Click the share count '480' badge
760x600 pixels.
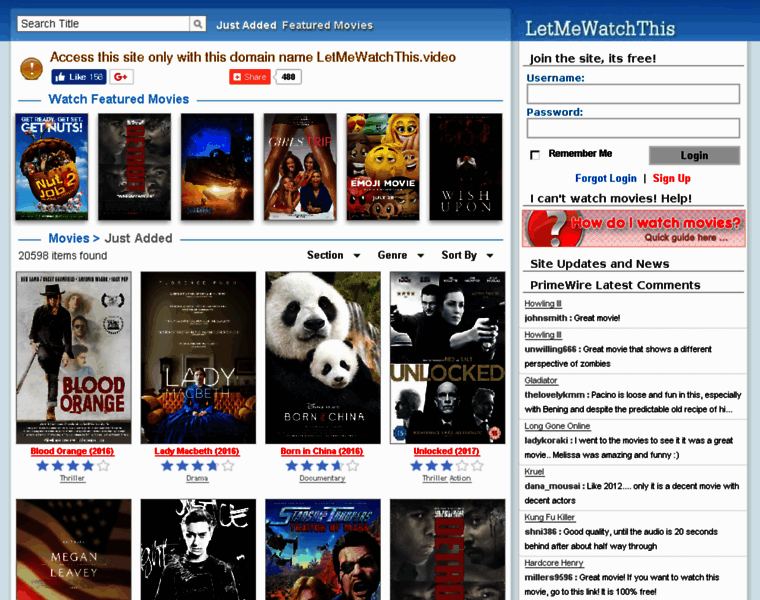pos(288,77)
